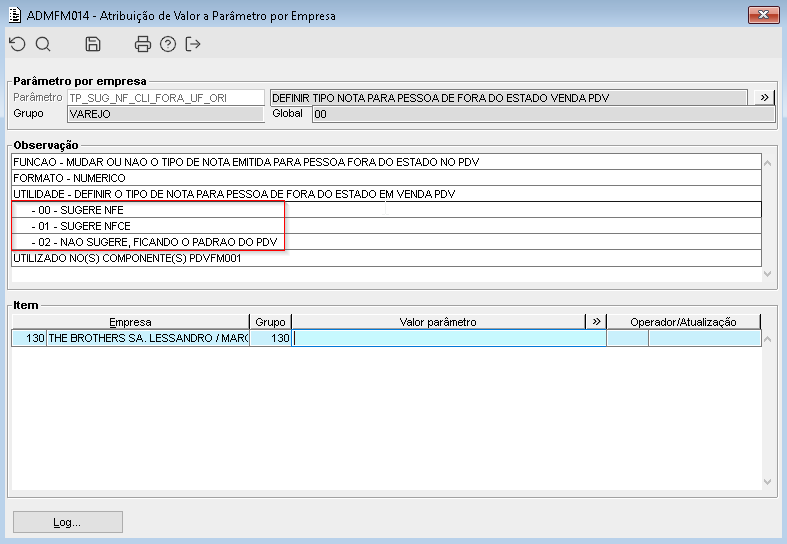Open help via question mark icon
This screenshot has height=544, width=787.
tap(168, 44)
